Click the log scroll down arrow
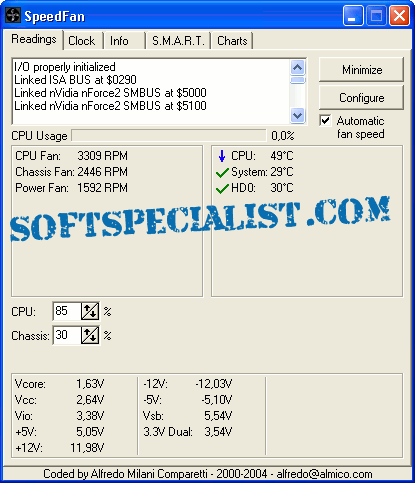This screenshot has height=483, width=415. 297,116
